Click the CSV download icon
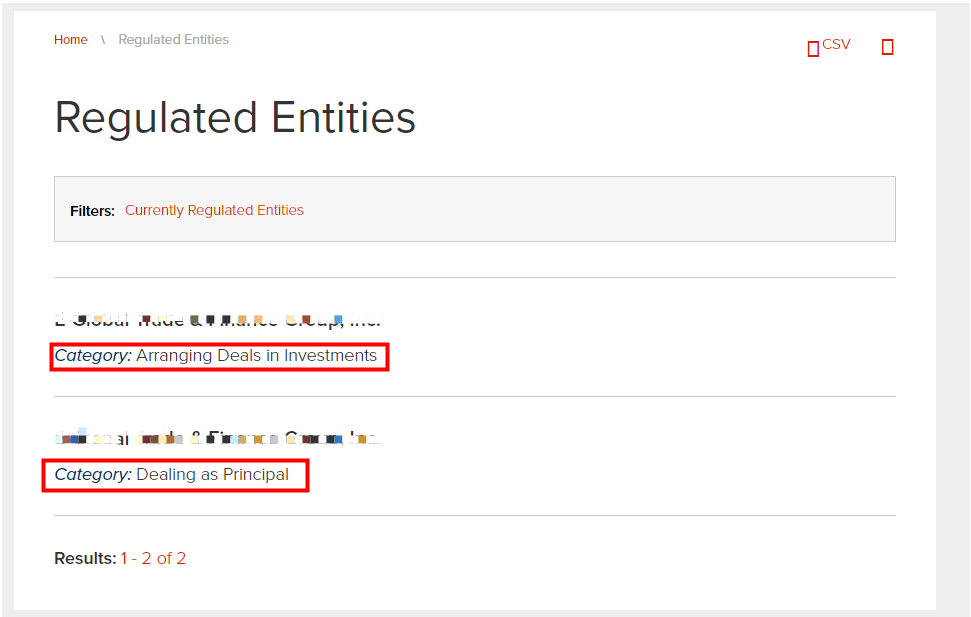The image size is (971, 617). click(813, 48)
